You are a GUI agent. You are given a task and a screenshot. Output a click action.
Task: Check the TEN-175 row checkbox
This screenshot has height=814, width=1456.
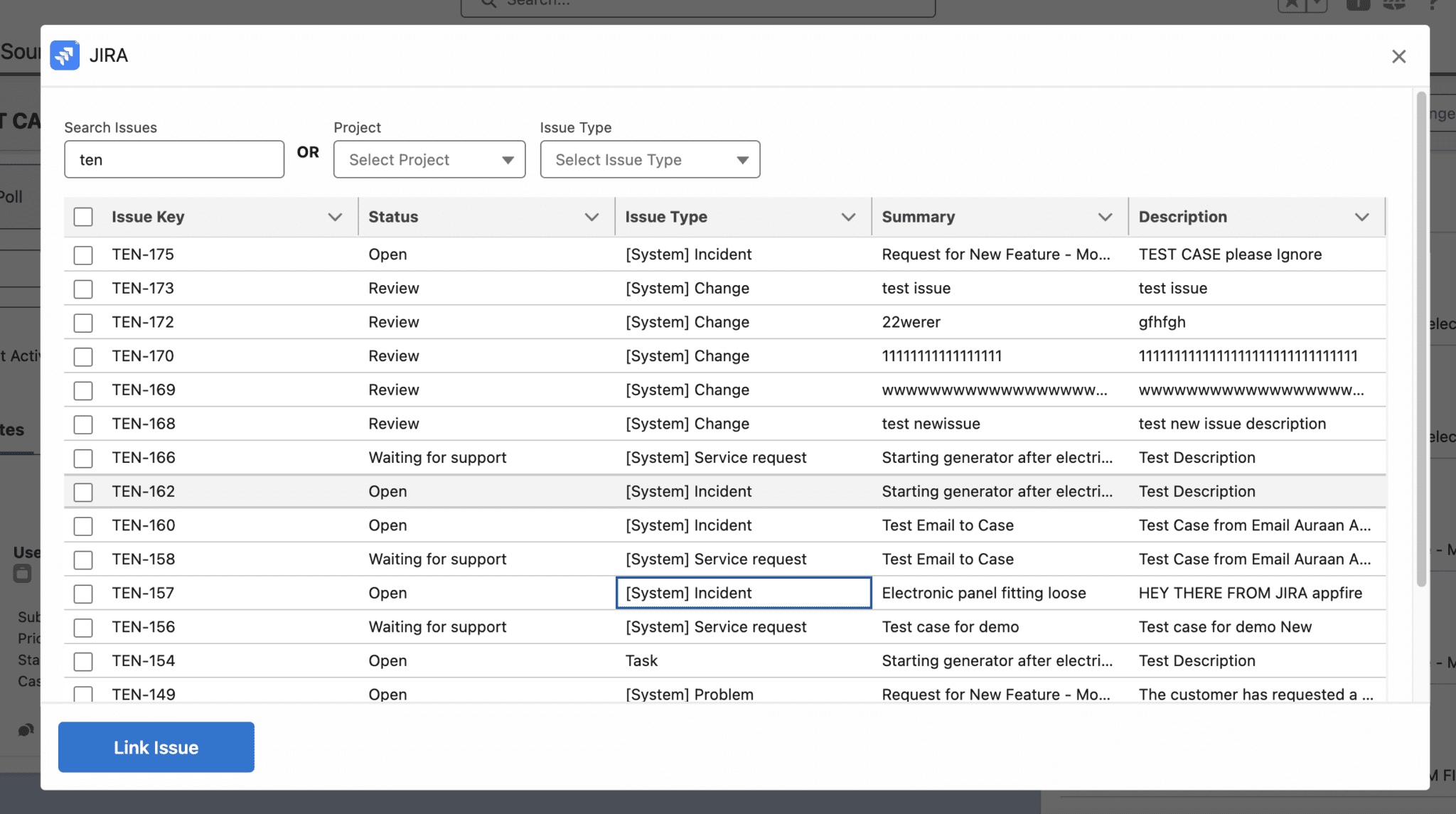click(x=82, y=254)
